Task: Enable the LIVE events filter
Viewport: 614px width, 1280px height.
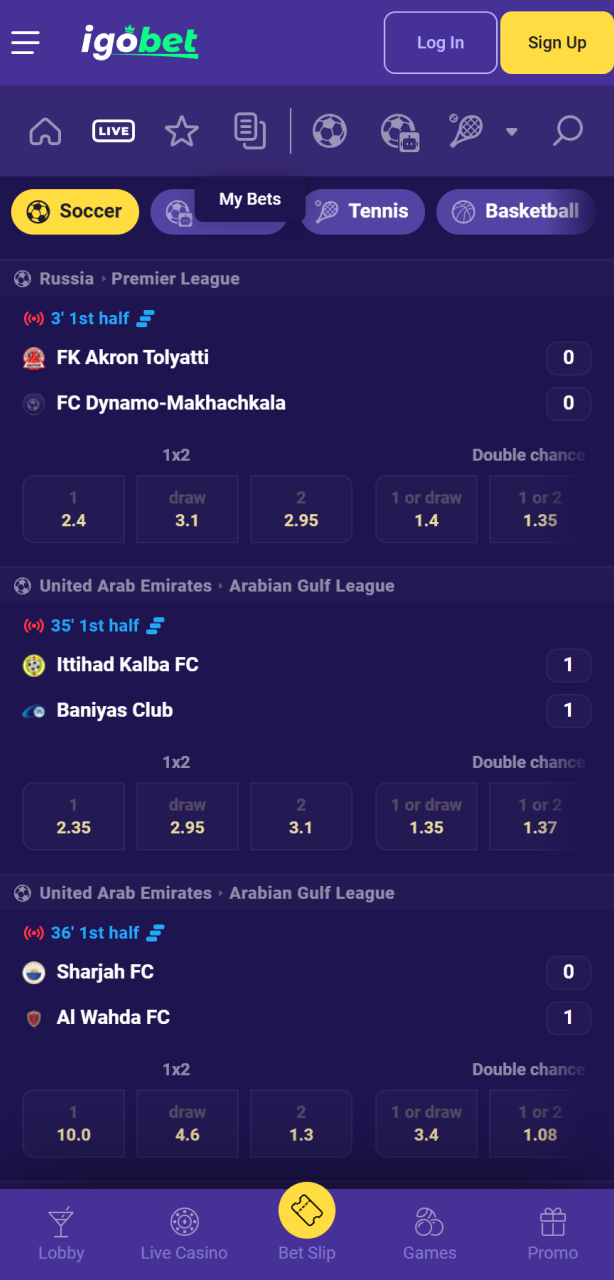Action: (x=113, y=131)
